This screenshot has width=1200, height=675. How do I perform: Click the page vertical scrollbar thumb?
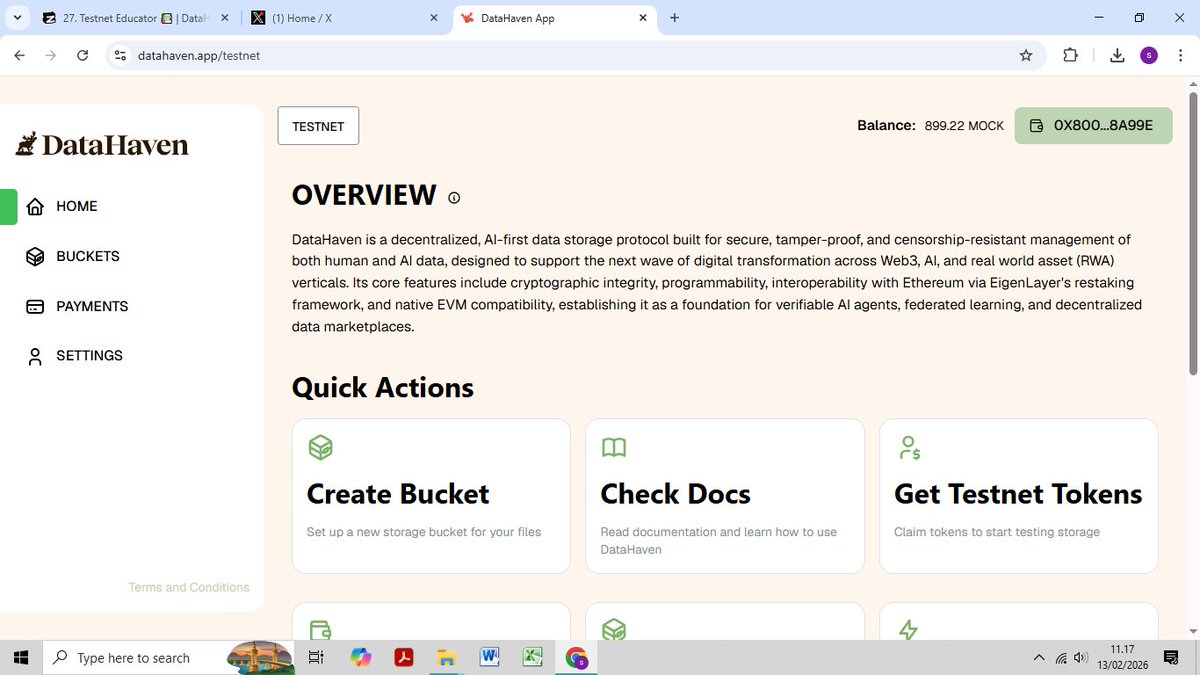[x=1192, y=235]
